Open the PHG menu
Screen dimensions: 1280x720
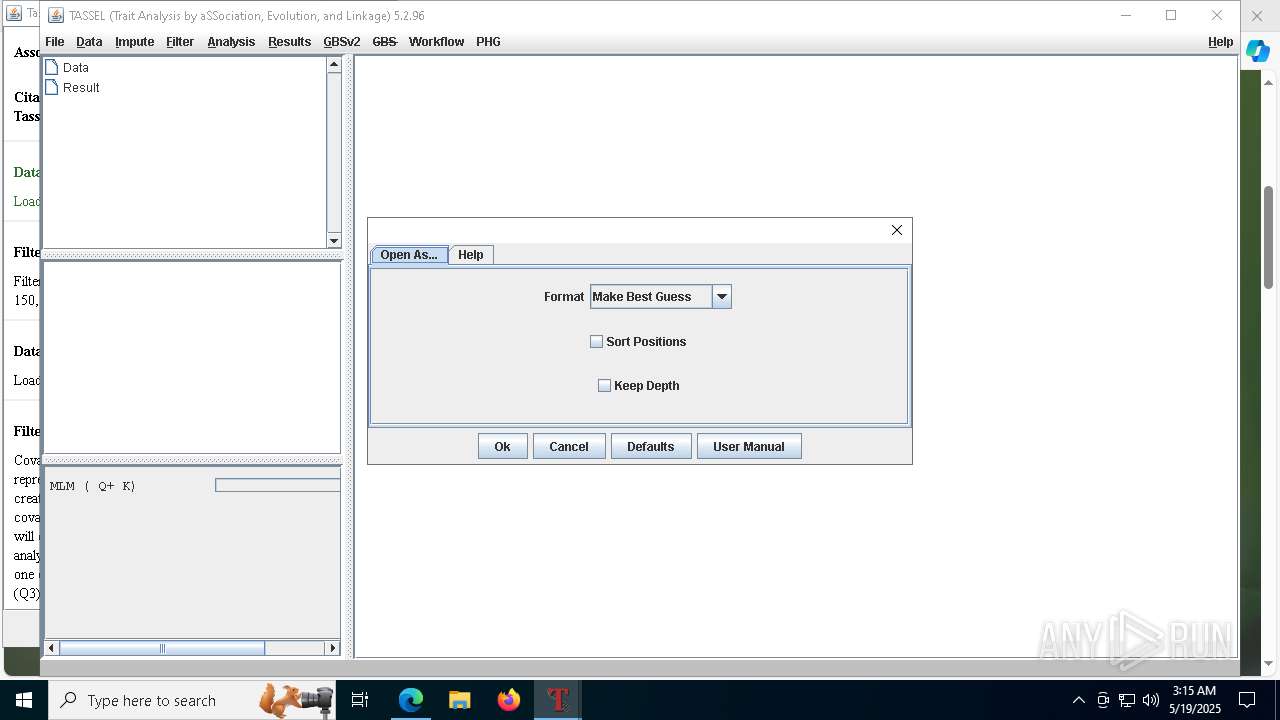point(488,41)
